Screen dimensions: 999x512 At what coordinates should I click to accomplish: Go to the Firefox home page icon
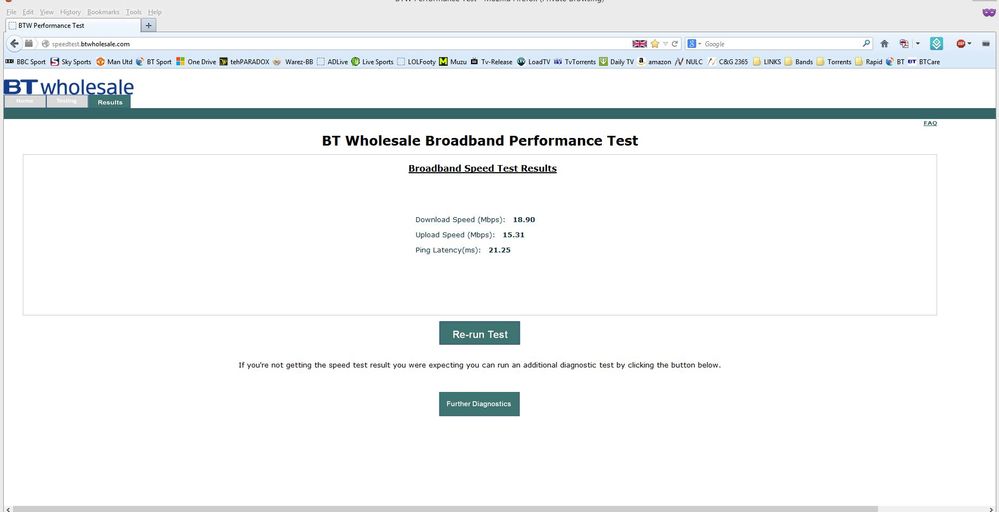[884, 44]
